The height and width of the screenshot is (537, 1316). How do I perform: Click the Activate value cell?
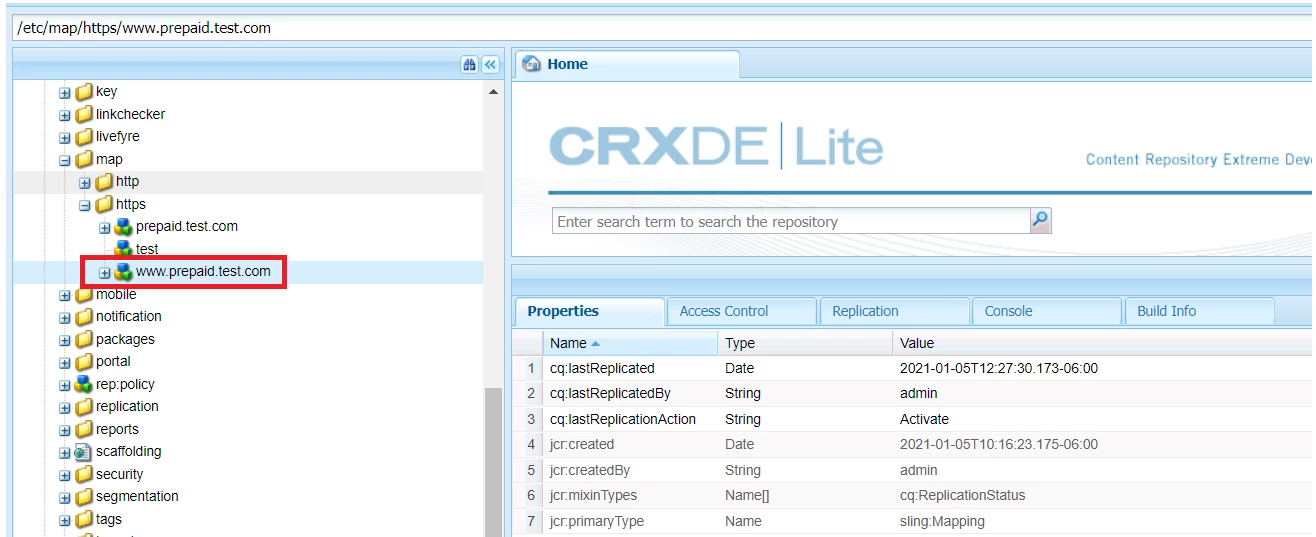coord(1103,419)
